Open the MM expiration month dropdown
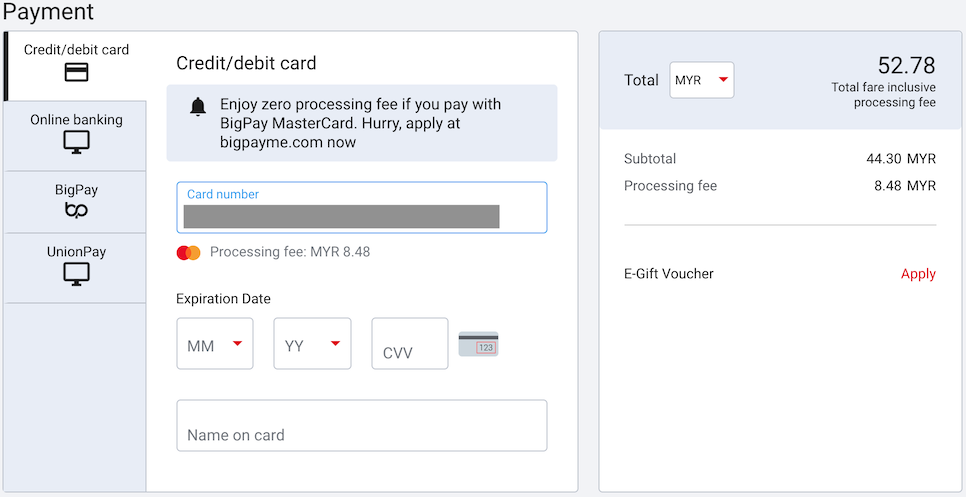The width and height of the screenshot is (966, 497). (215, 344)
